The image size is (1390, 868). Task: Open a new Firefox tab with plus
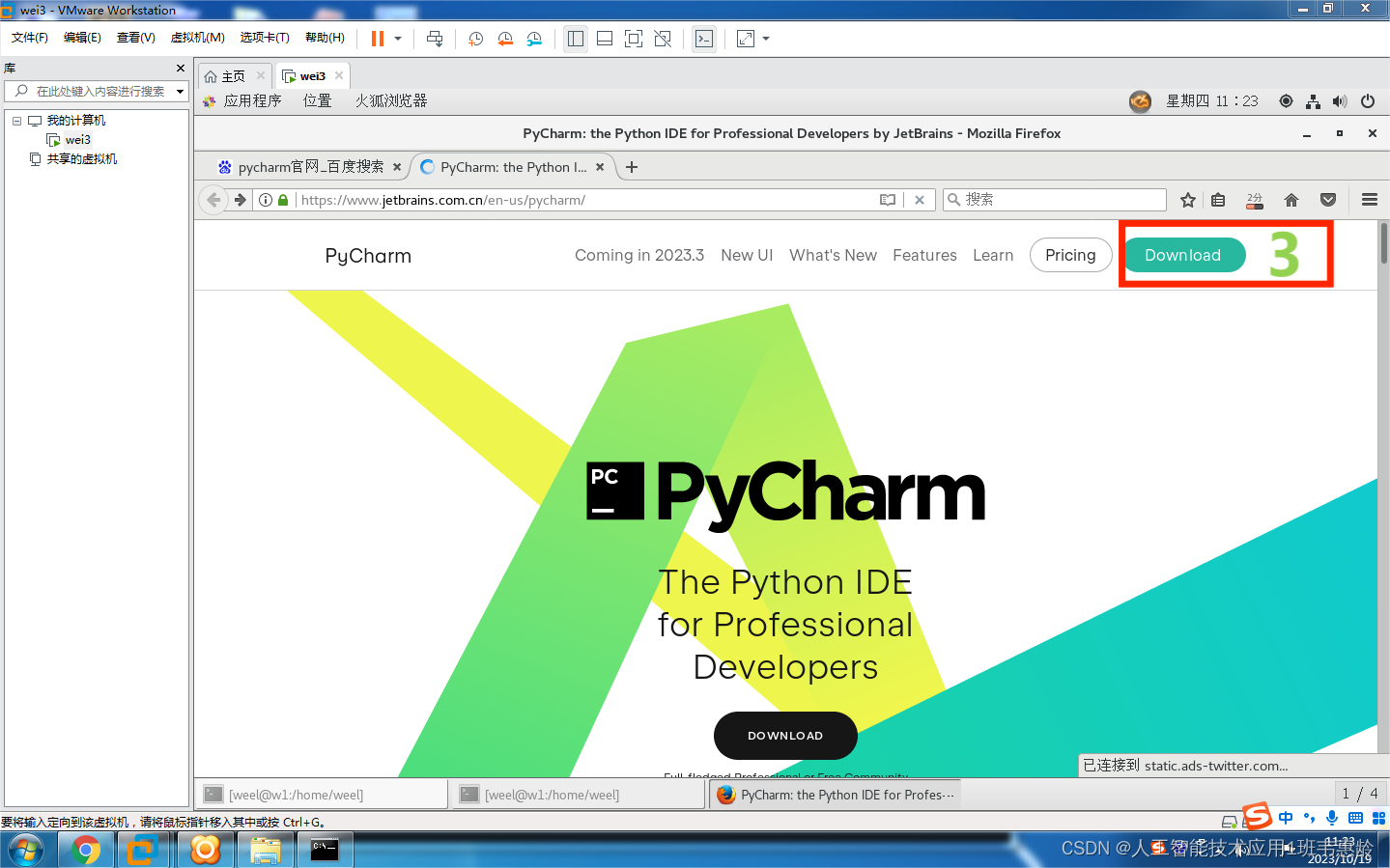tap(632, 167)
